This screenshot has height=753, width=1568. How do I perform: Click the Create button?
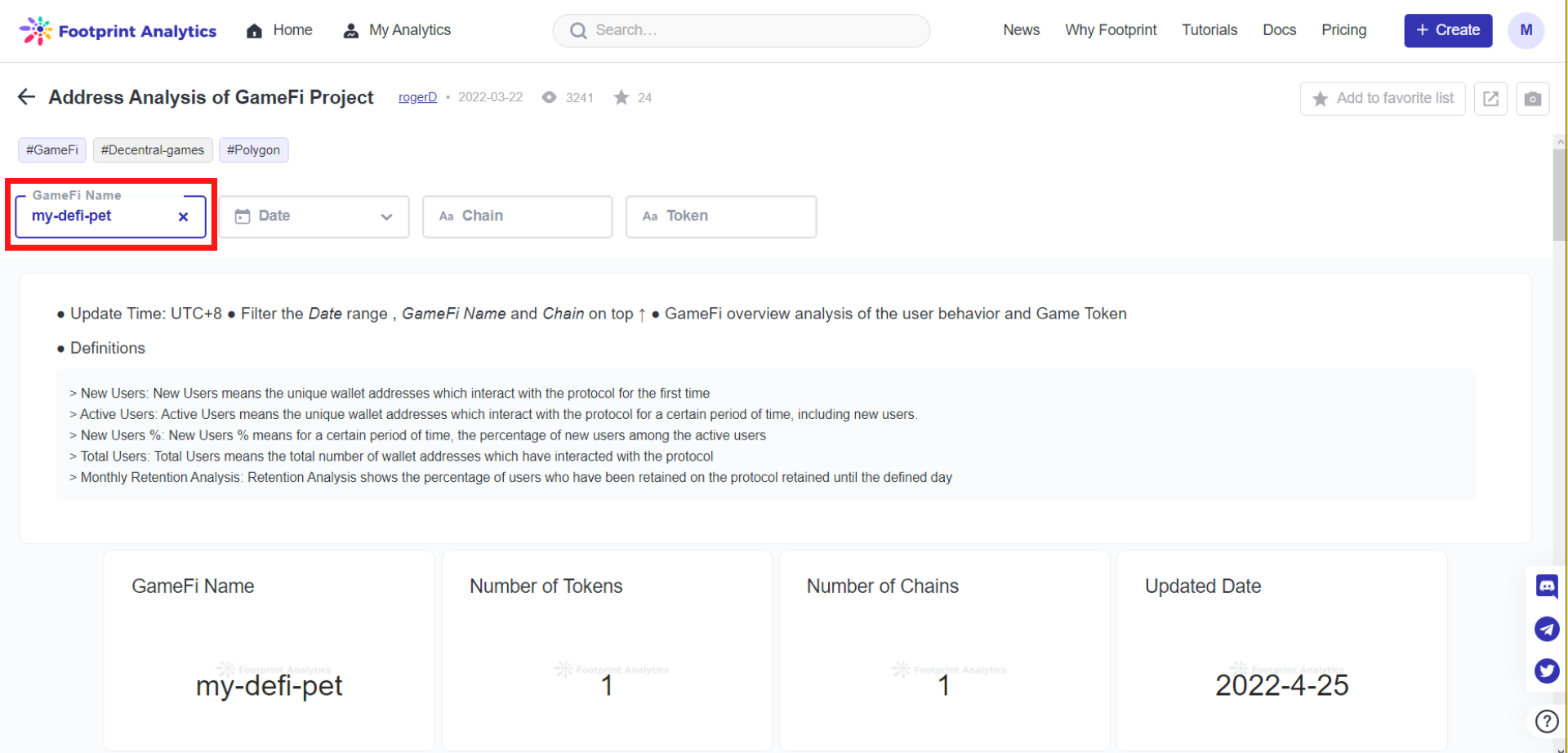1448,30
